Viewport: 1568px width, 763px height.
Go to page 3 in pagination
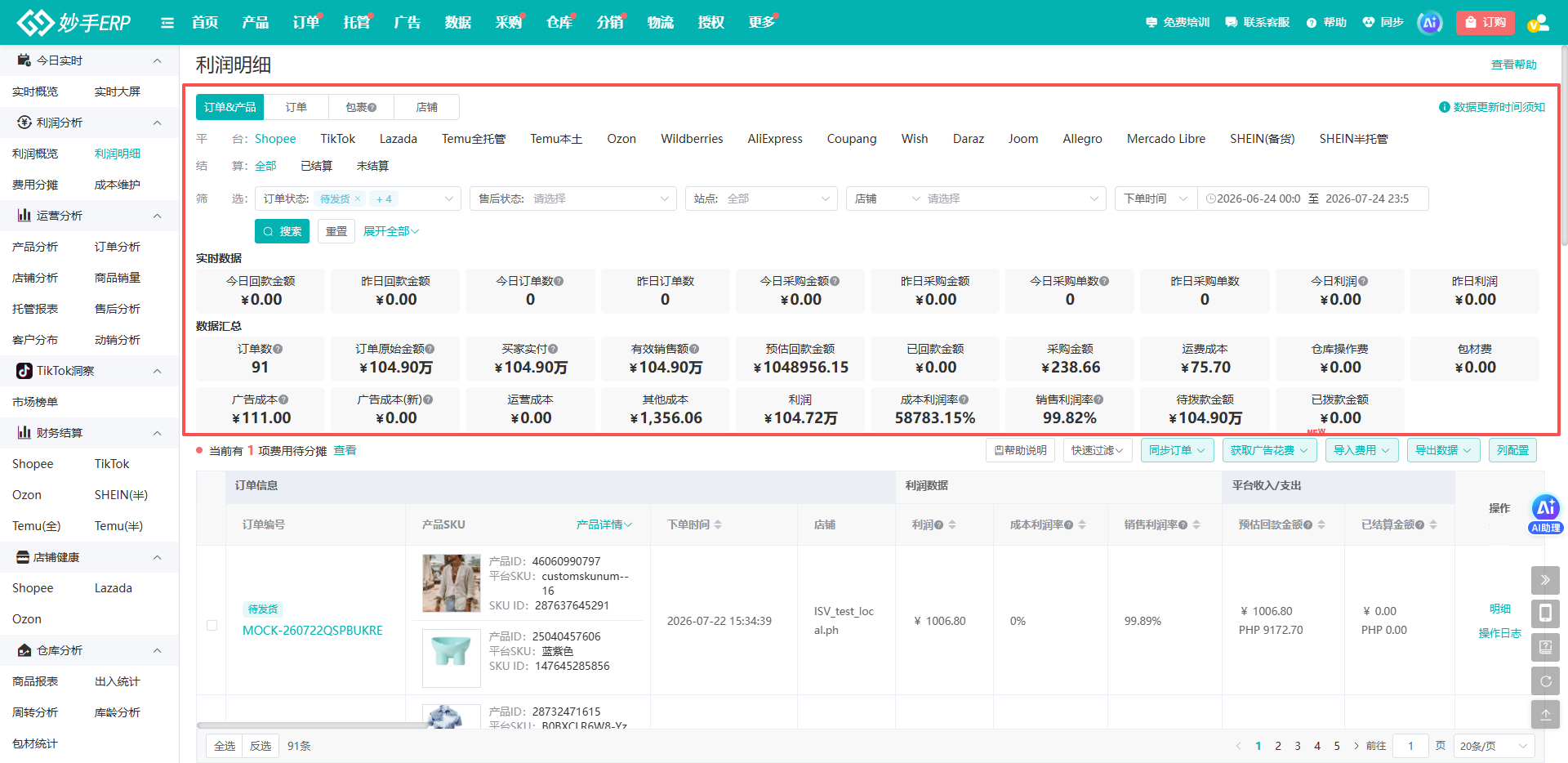[x=1298, y=746]
